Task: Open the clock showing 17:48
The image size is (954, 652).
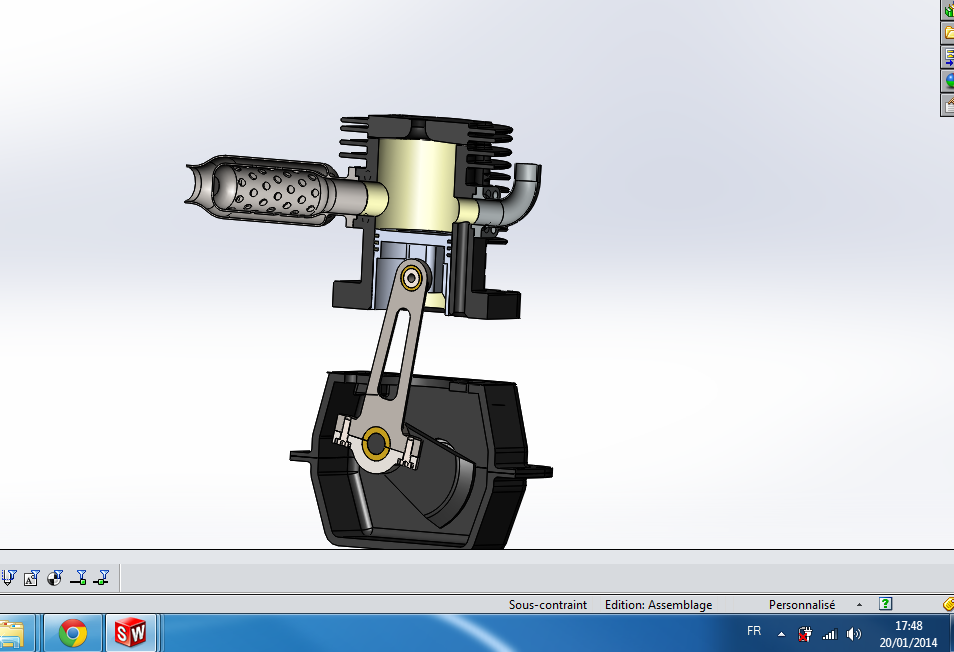Action: 908,634
